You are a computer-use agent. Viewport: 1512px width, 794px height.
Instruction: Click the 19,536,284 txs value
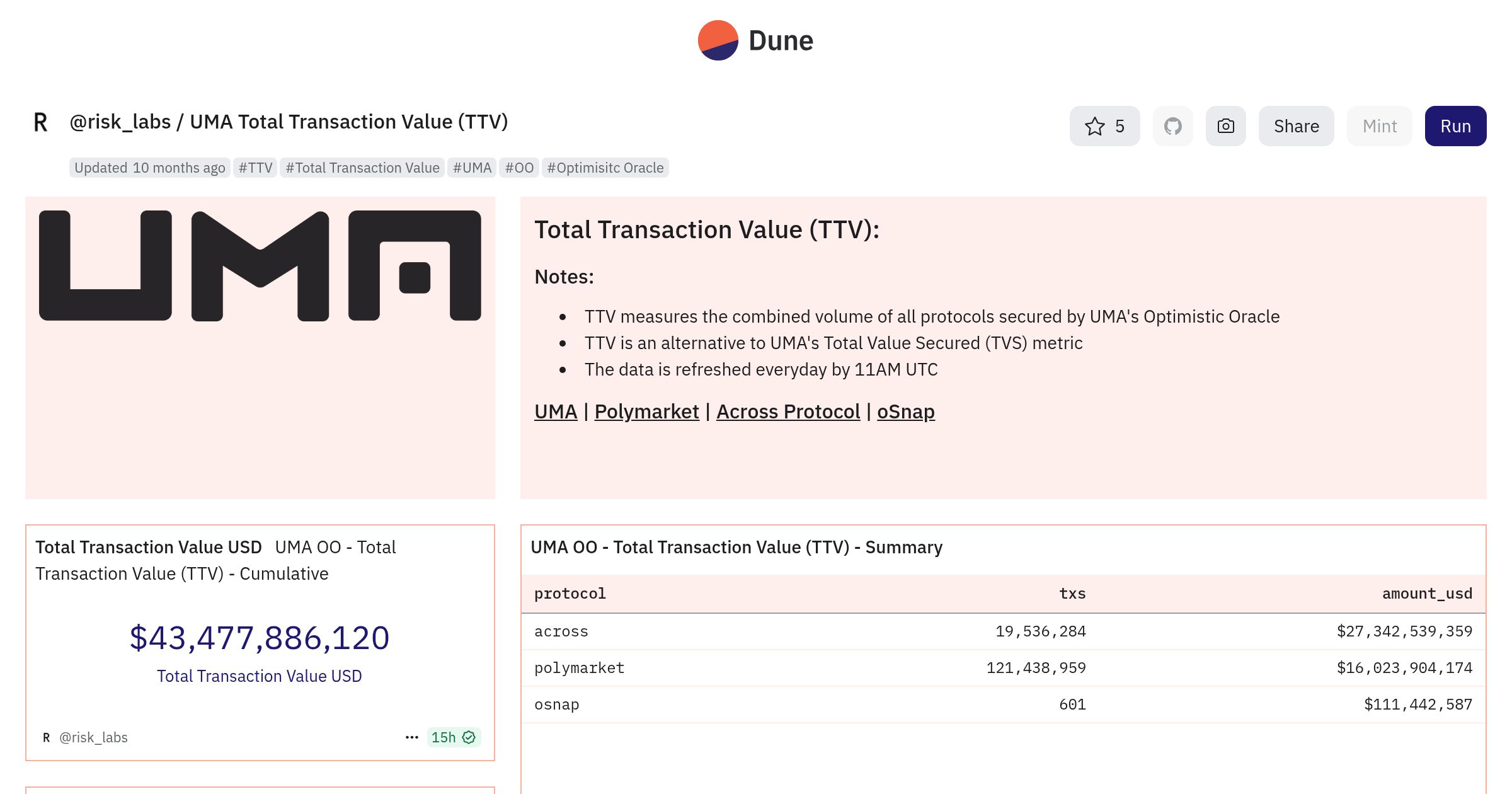[x=1041, y=631]
